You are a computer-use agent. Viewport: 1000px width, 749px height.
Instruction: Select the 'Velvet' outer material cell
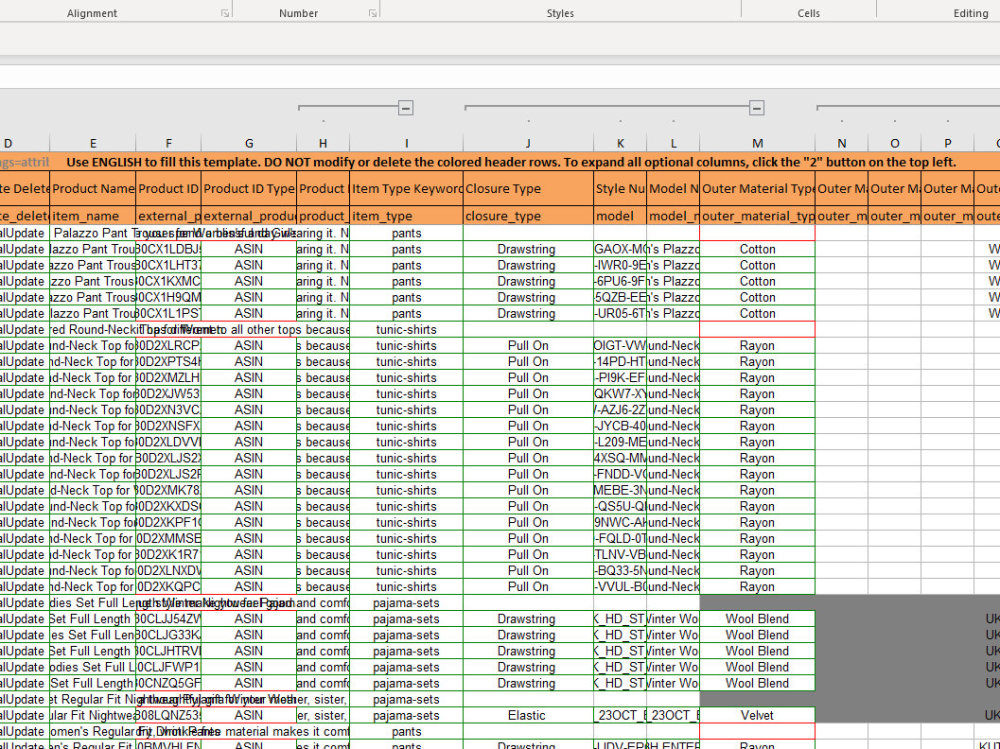click(x=757, y=715)
